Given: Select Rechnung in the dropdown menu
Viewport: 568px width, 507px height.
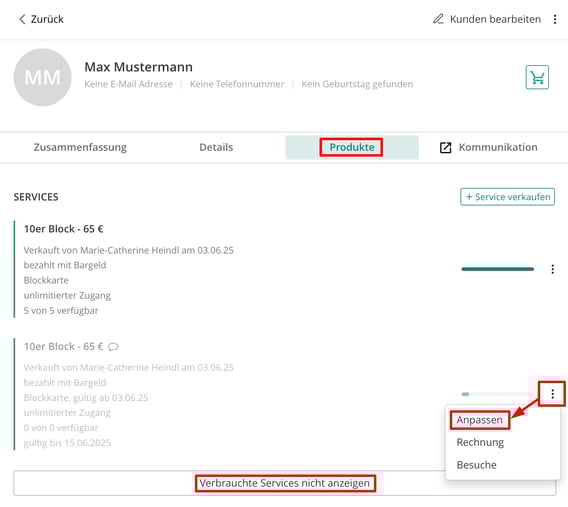Looking at the screenshot, I should tap(480, 443).
